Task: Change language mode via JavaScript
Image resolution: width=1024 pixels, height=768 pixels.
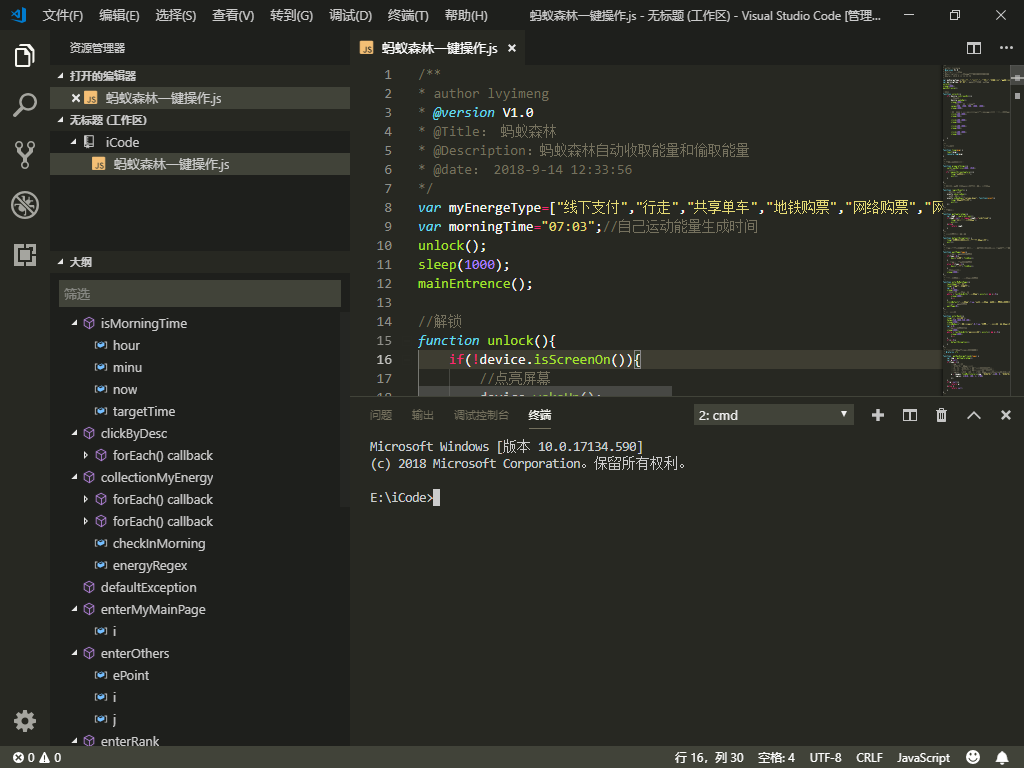Action: [923, 758]
